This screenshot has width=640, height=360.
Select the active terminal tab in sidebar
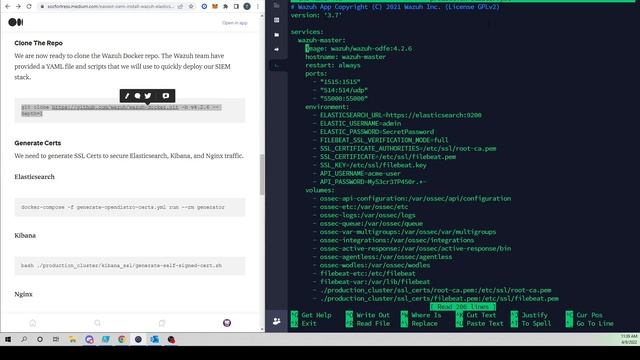click(x=277, y=66)
